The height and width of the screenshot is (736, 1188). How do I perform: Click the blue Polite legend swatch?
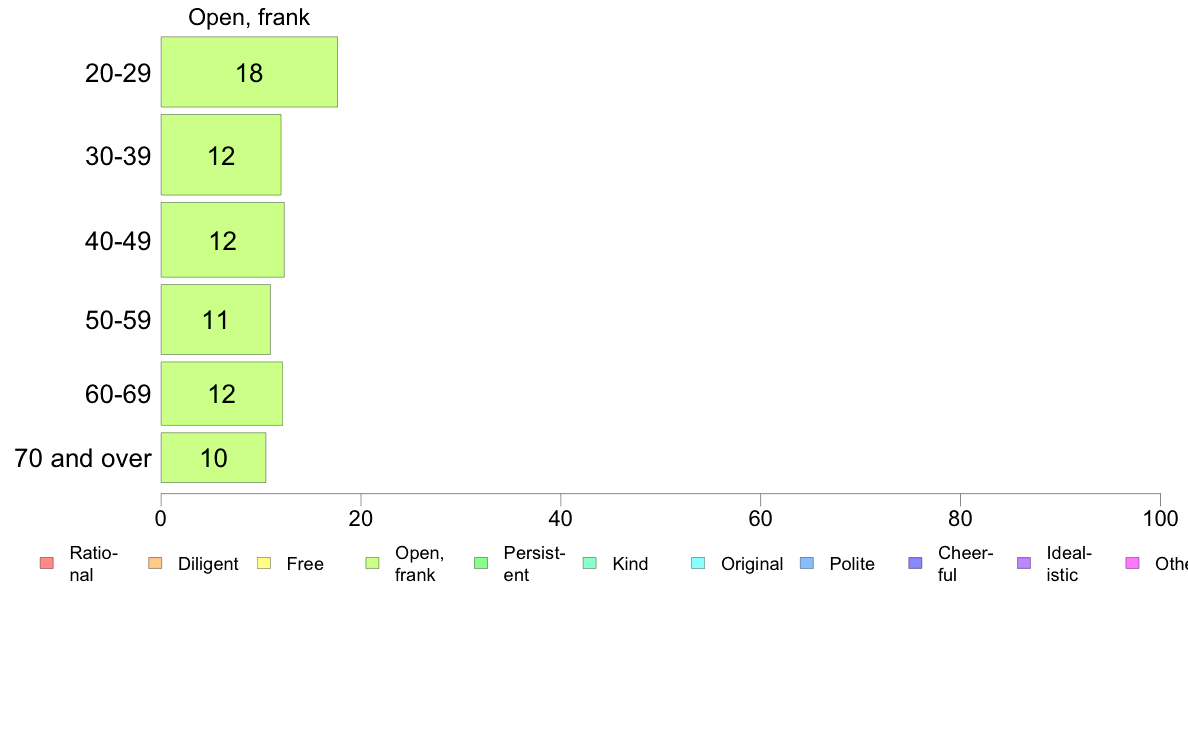807,563
